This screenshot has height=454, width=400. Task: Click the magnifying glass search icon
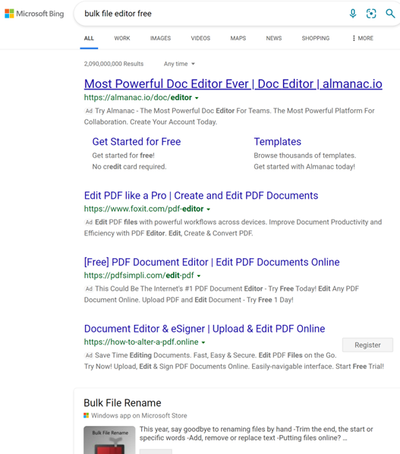pos(390,14)
